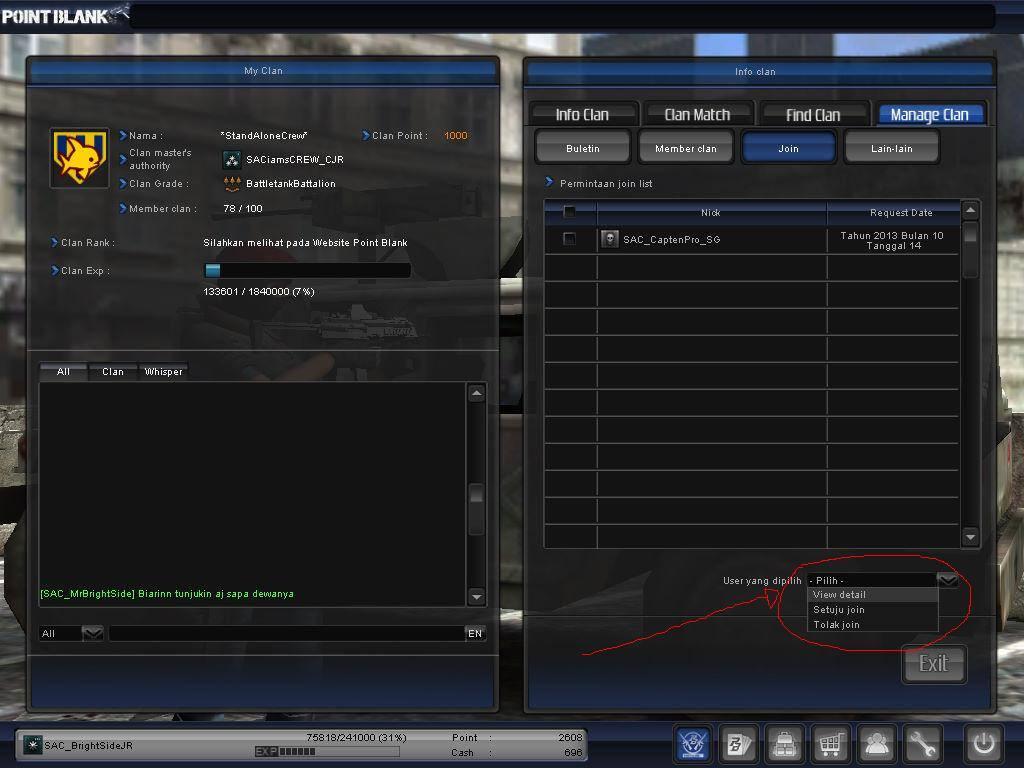Click the rank icon next to SAC_CaptenPro_SG

click(x=609, y=239)
